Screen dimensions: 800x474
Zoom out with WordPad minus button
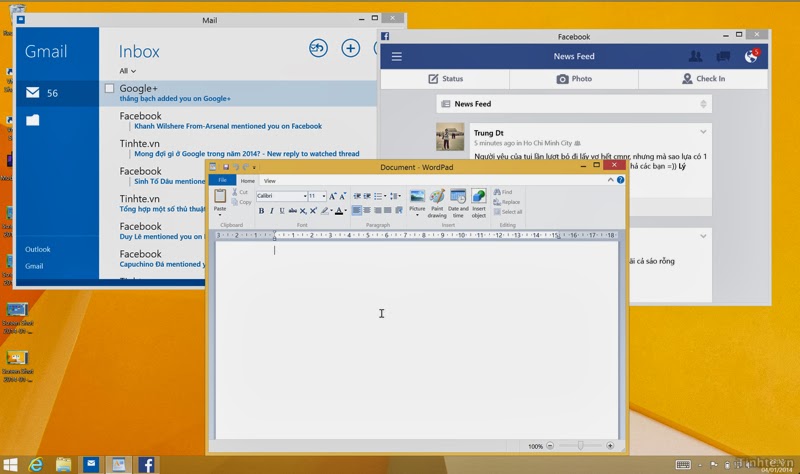click(x=550, y=445)
